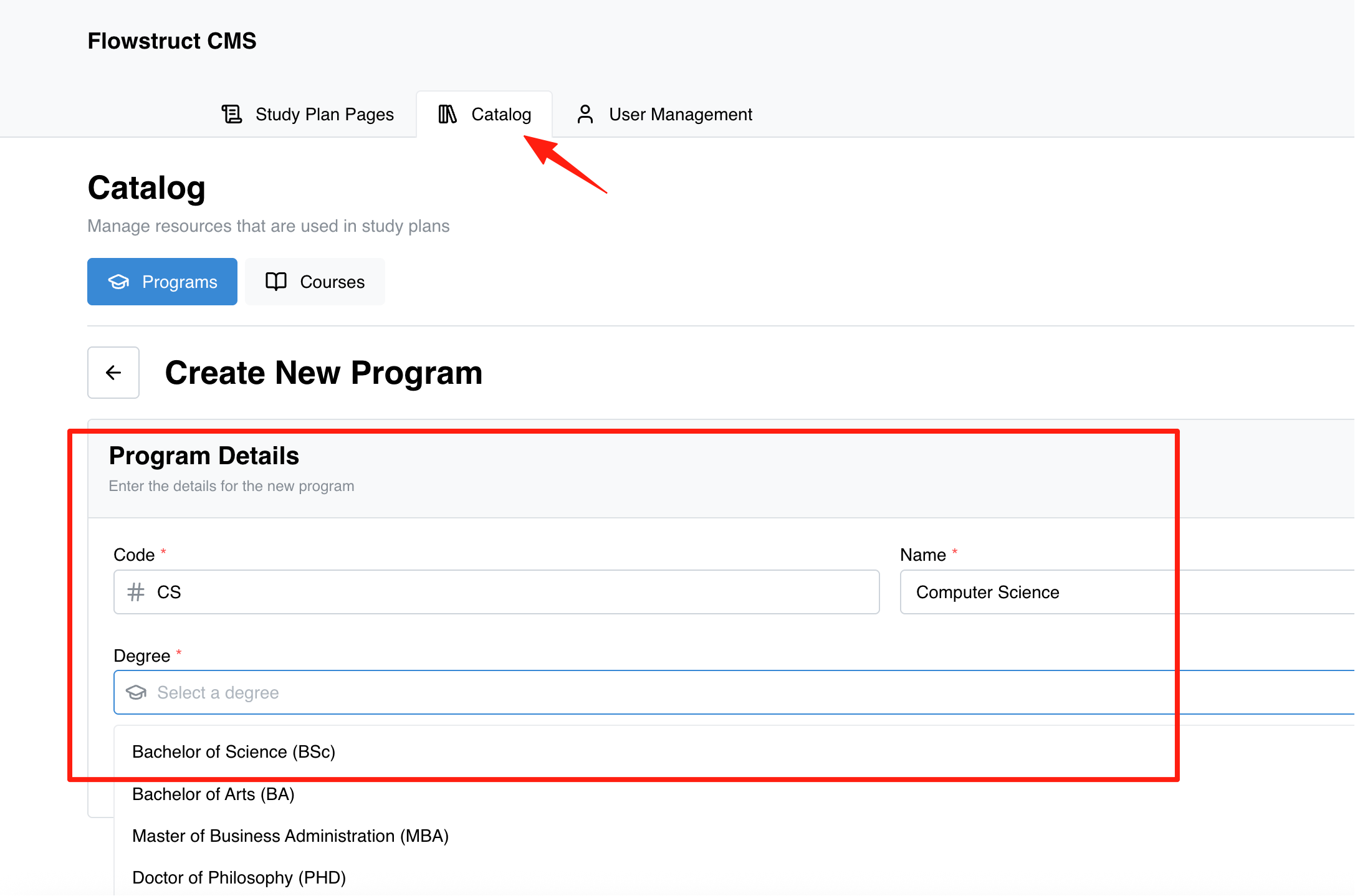Click the Name field with Computer Science
This screenshot has width=1355, height=896.
pyautogui.click(x=1127, y=592)
